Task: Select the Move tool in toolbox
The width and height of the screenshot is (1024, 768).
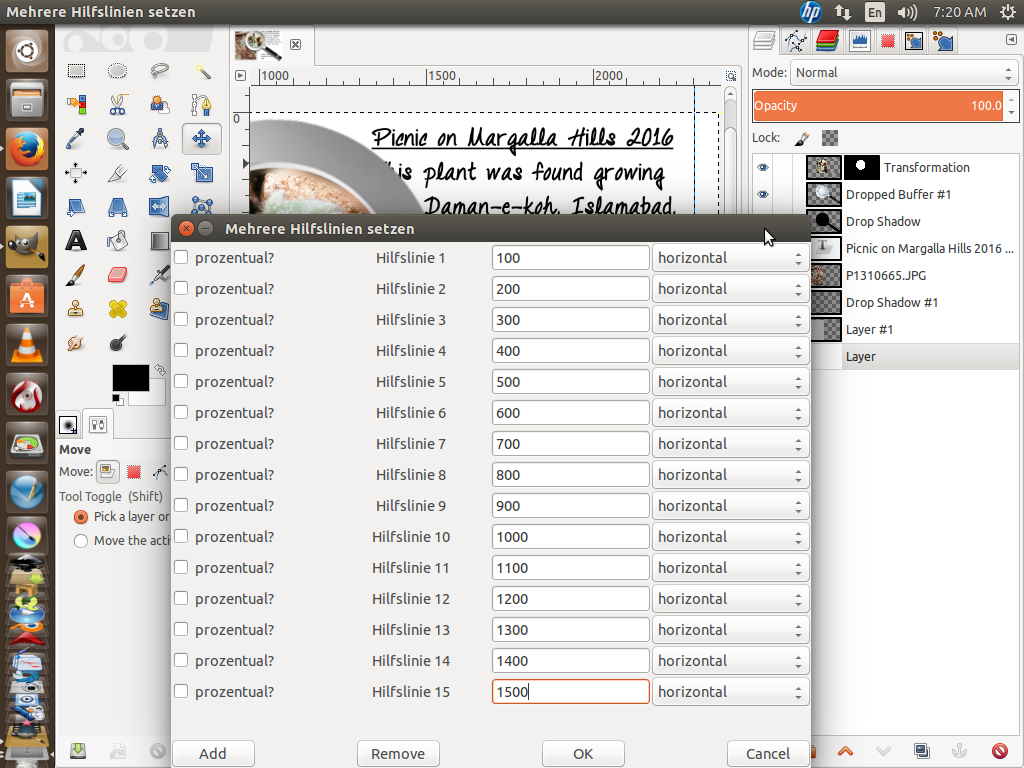Action: [201, 138]
